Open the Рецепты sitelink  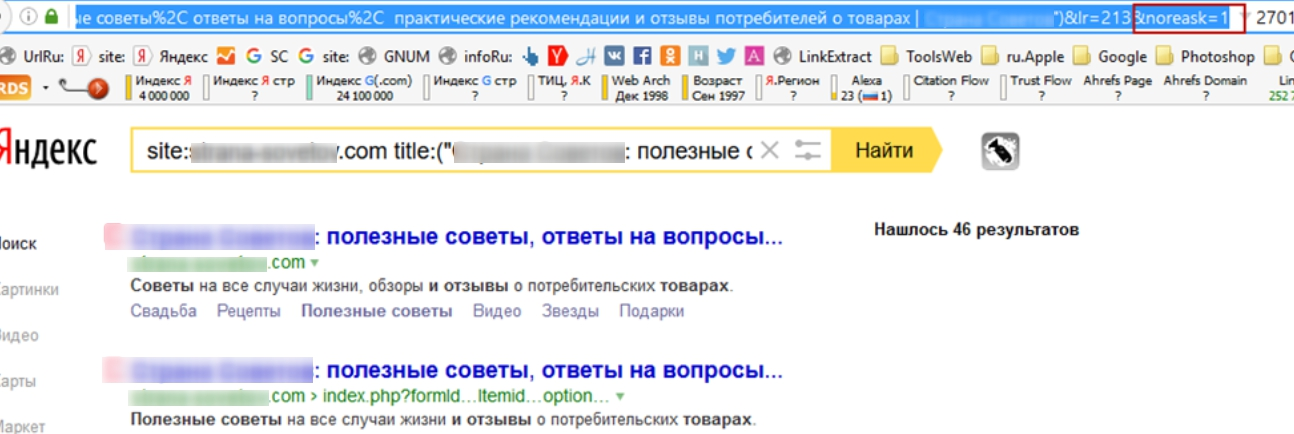[249, 311]
